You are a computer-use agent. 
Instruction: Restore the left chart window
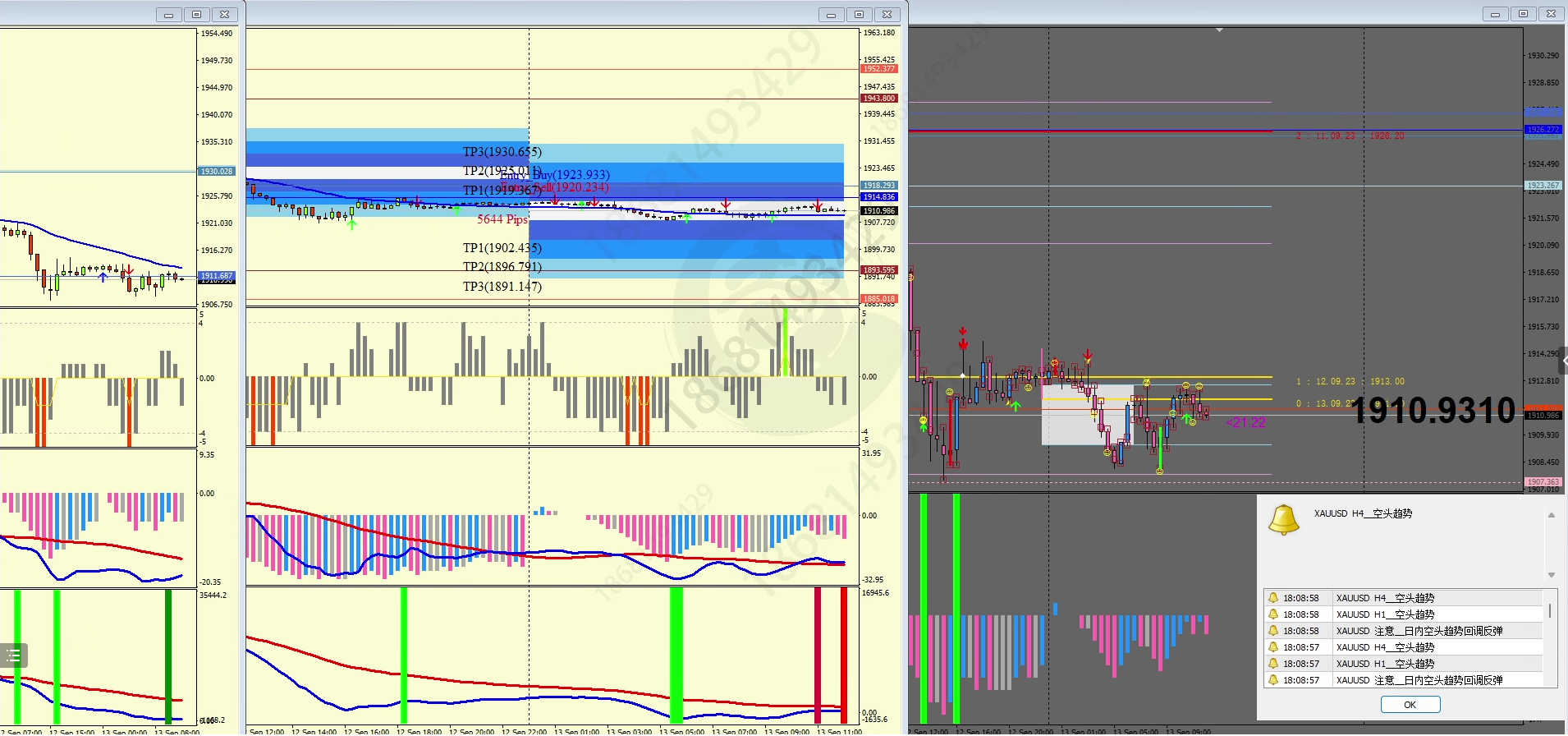196,15
